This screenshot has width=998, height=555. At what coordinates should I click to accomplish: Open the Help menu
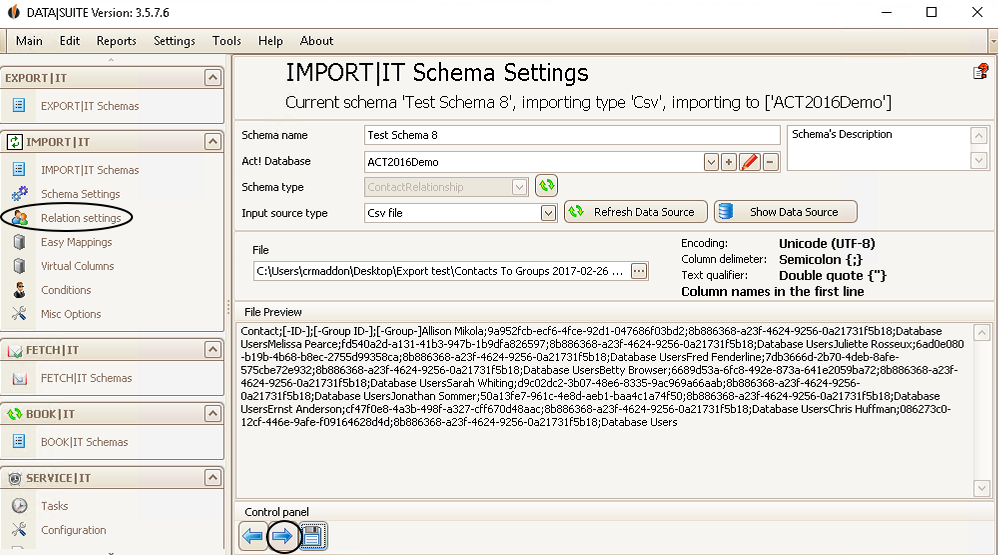(271, 41)
